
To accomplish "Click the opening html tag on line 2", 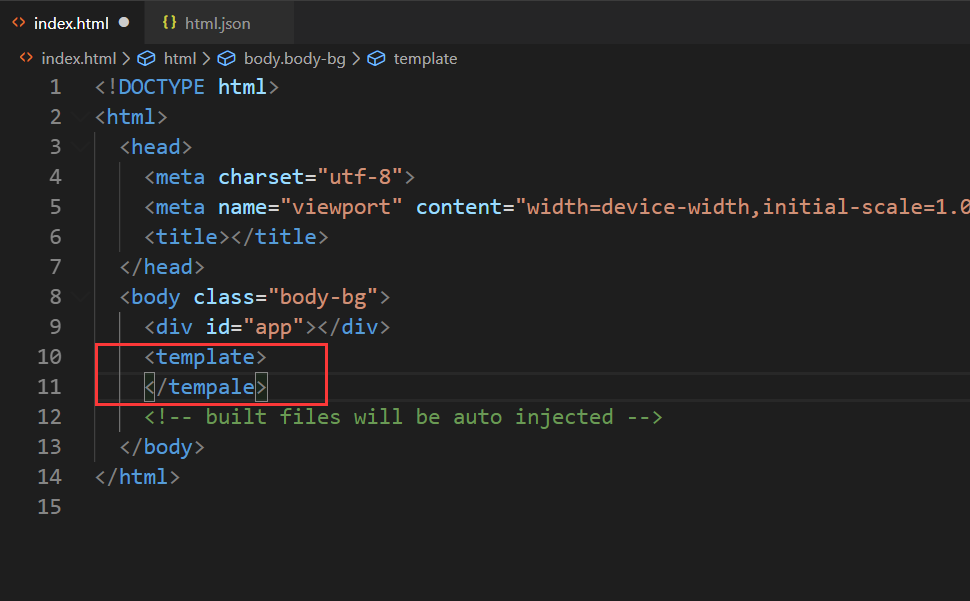I will point(131,117).
